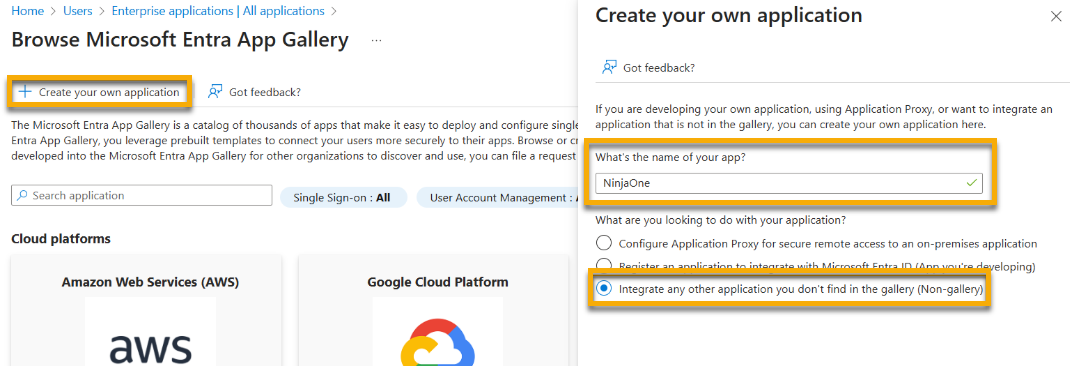1070x366 pixels.
Task: Close the Create your own application panel
Action: [1056, 17]
